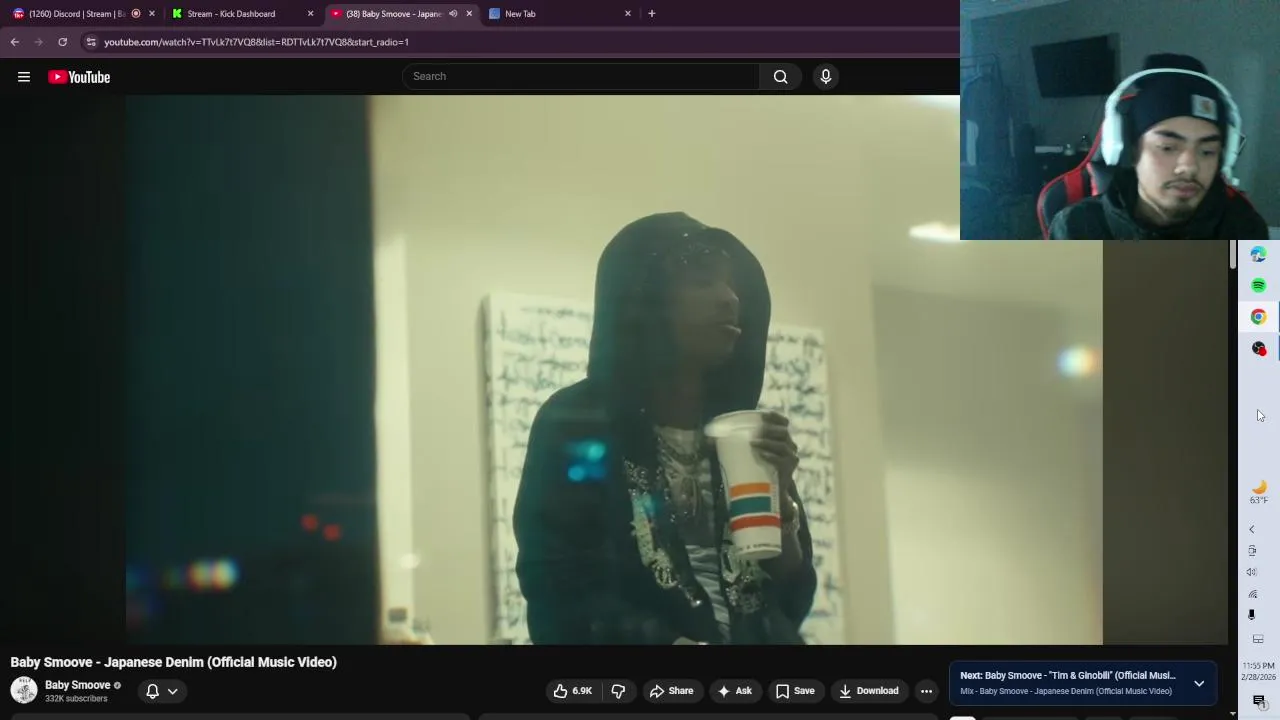Screen dimensions: 1280x720
Task: Open network settings tray icon
Action: [x=1252, y=594]
